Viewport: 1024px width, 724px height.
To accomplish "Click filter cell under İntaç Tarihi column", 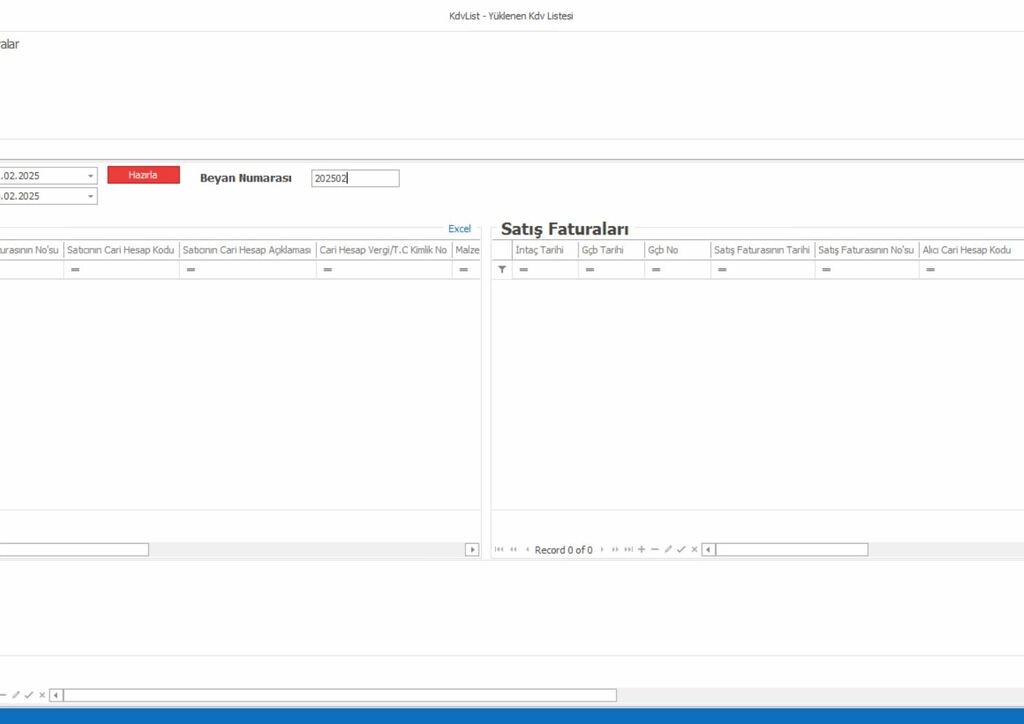I will click(x=545, y=270).
